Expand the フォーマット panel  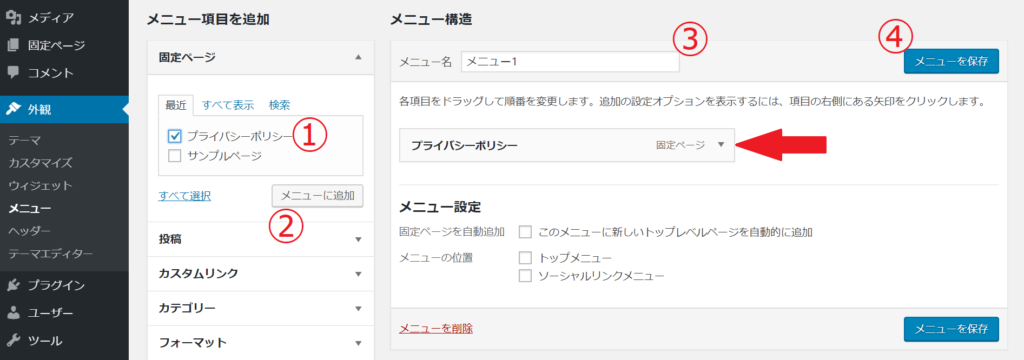pos(261,342)
